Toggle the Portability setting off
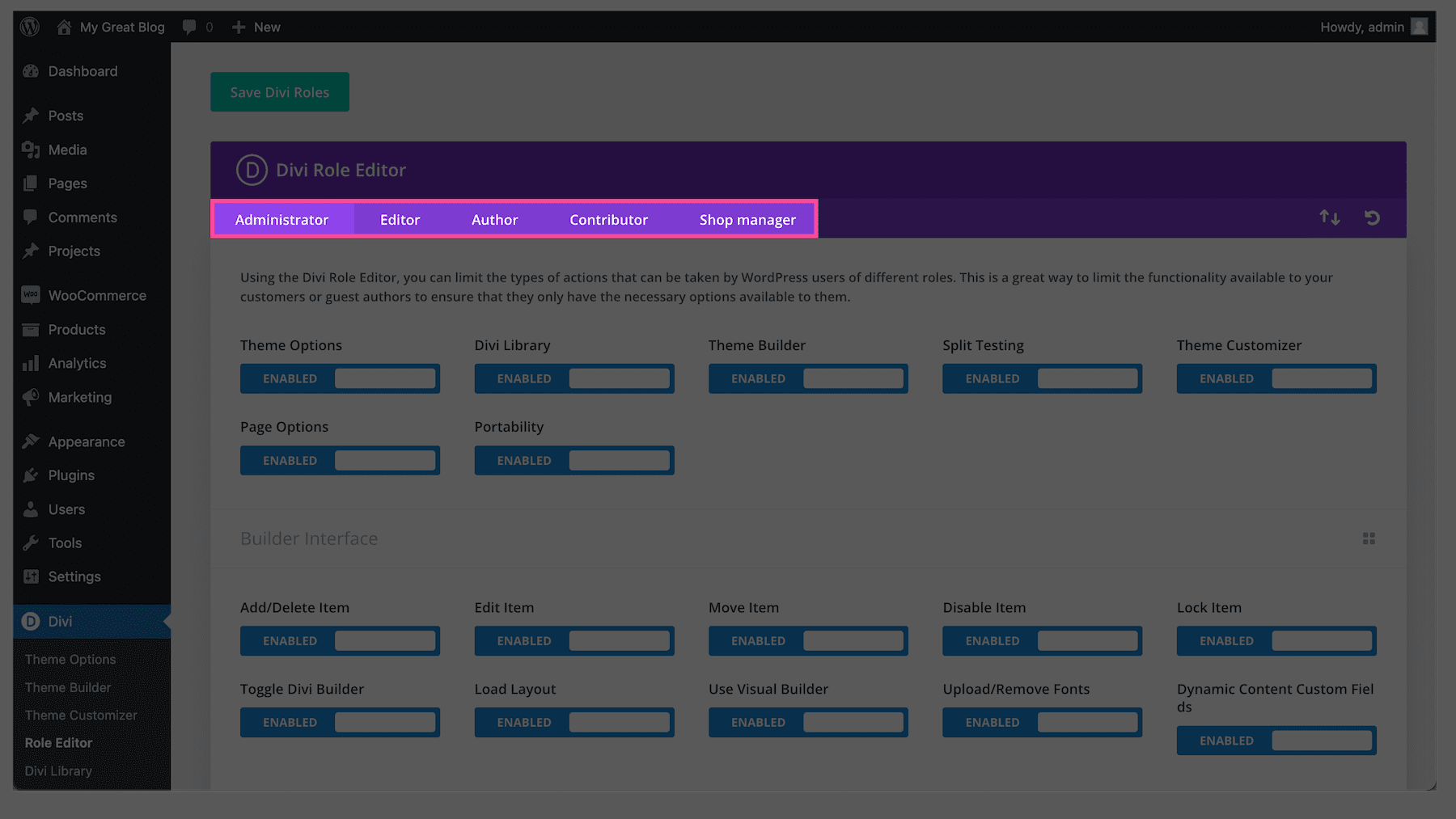1456x819 pixels. (x=574, y=460)
